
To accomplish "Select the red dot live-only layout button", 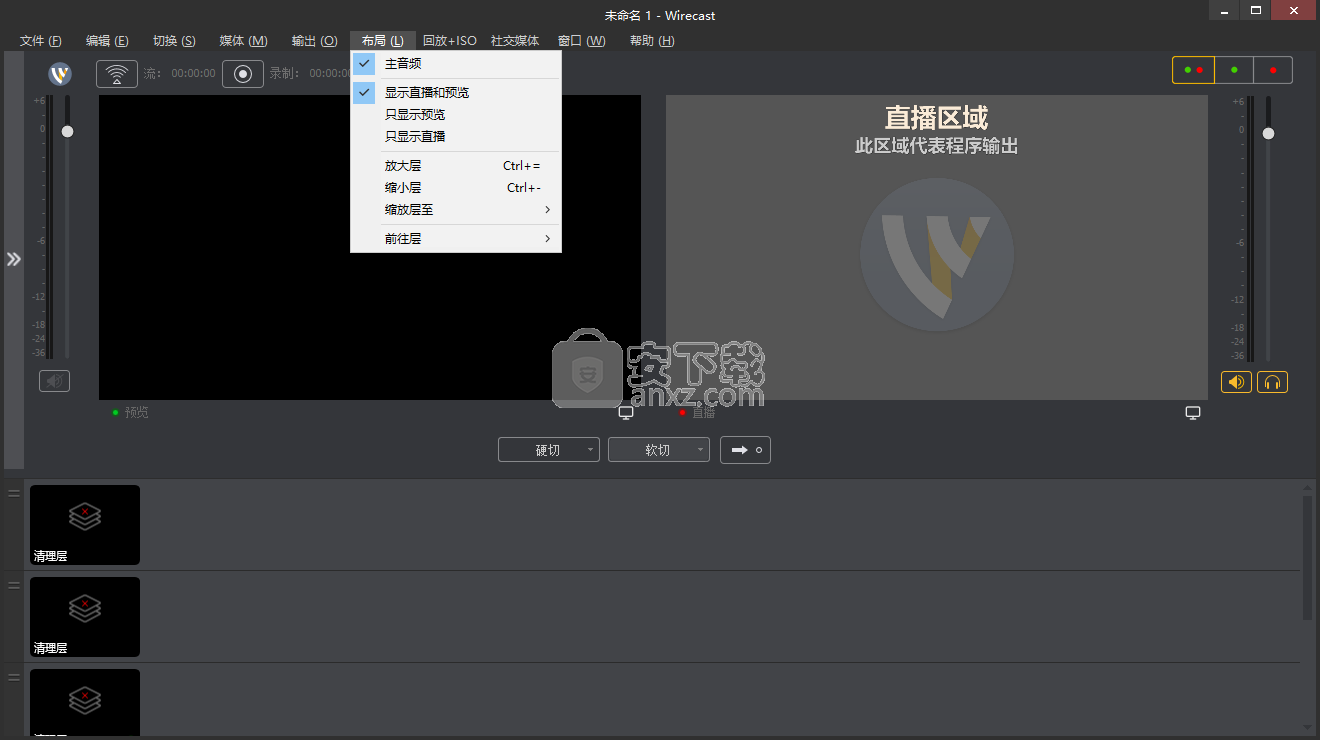I will tap(1273, 70).
